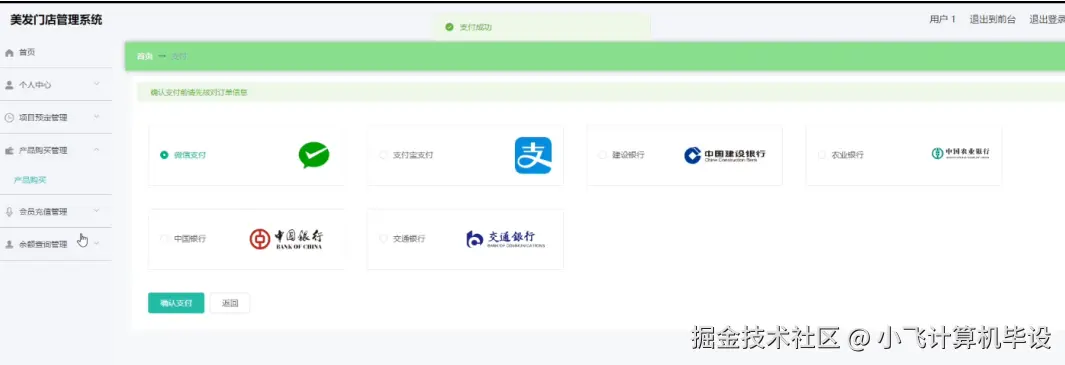1065x365 pixels.
Task: Click the blue Alipay logo
Action: pos(533,155)
